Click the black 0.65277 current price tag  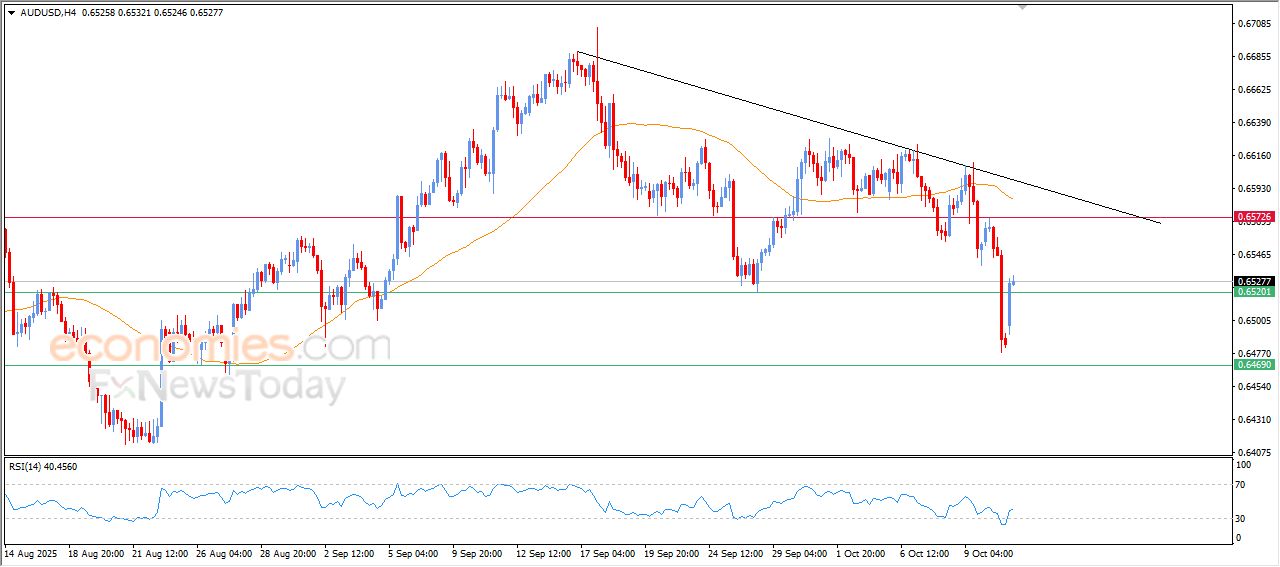click(1253, 282)
